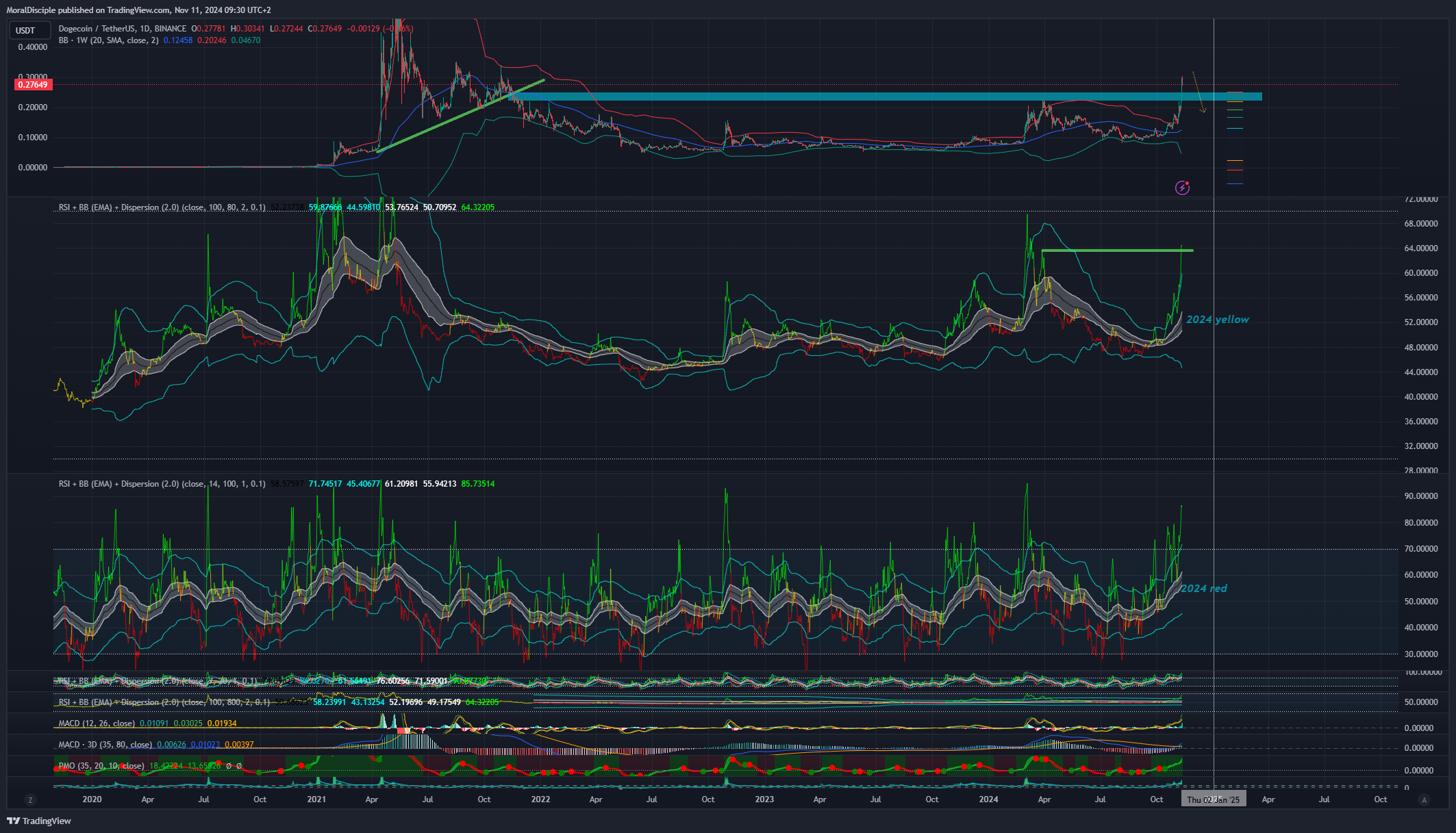This screenshot has width=1456, height=833.
Task: Click the 2022 label on time axis
Action: coord(540,799)
